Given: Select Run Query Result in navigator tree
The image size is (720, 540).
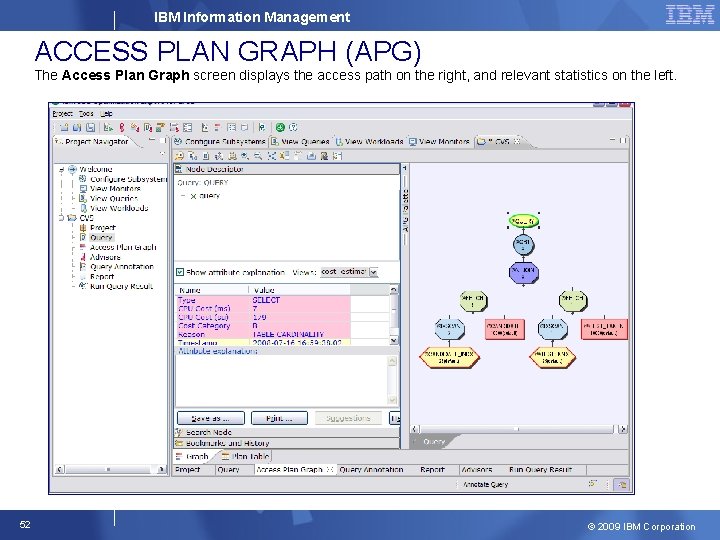Looking at the screenshot, I should click(x=116, y=286).
